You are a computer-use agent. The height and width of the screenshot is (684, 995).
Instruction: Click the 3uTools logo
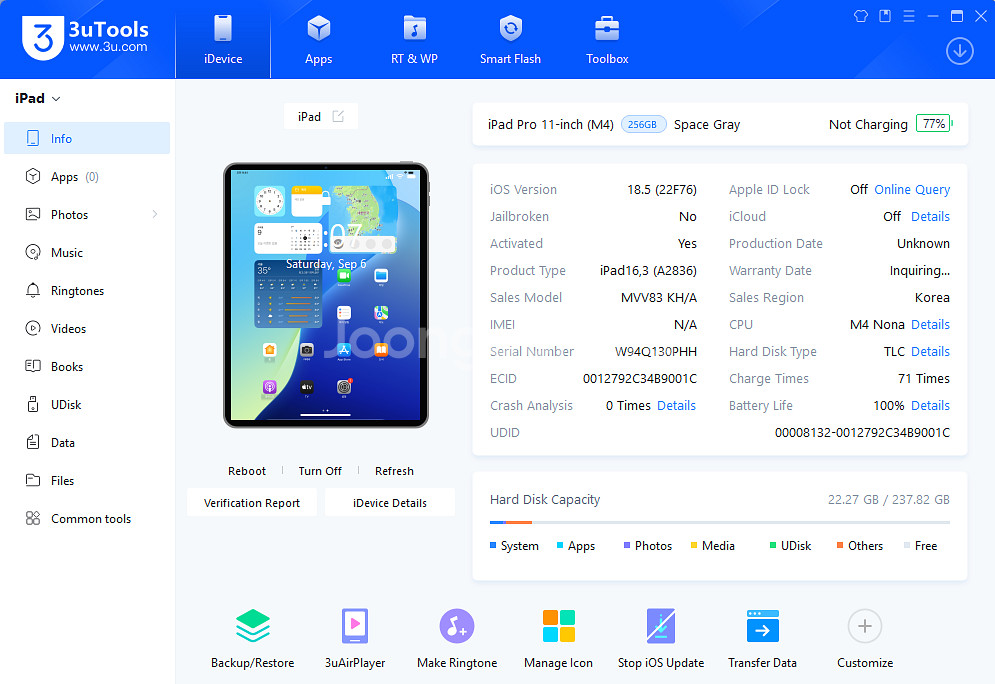tap(85, 37)
